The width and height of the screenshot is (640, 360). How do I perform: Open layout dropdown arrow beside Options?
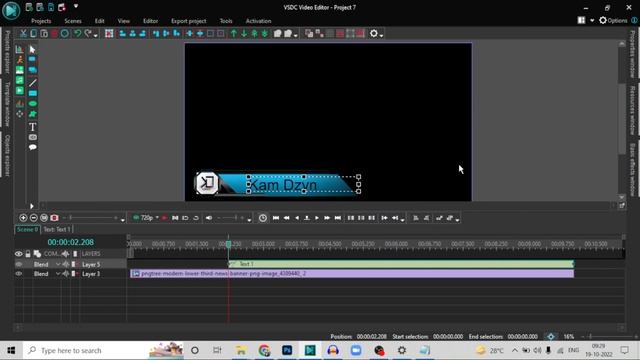[592, 20]
